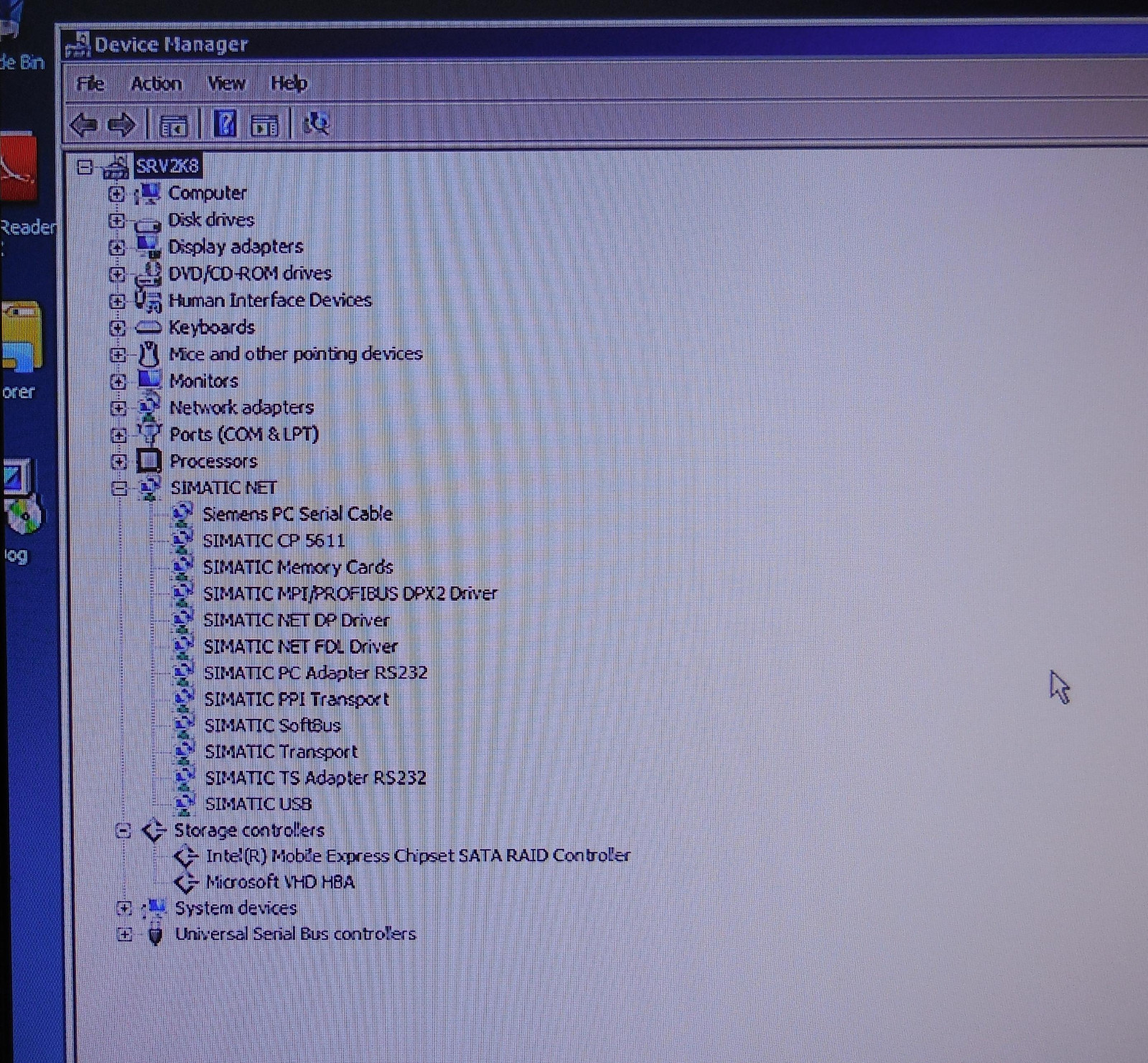
Task: Click the blue Help toolbar icon
Action: coord(225,124)
